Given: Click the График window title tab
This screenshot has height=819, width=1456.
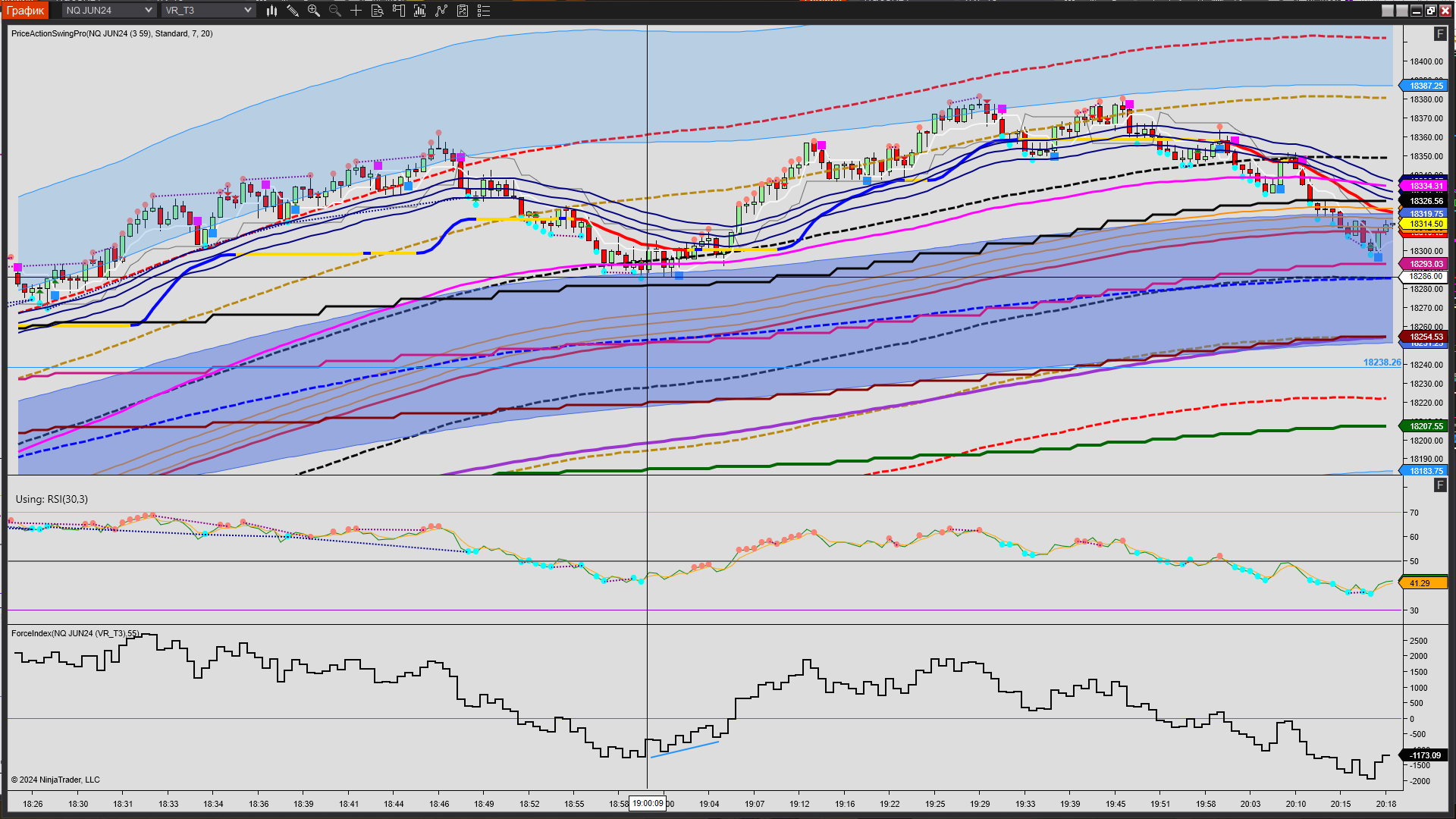Looking at the screenshot, I should 26,11.
